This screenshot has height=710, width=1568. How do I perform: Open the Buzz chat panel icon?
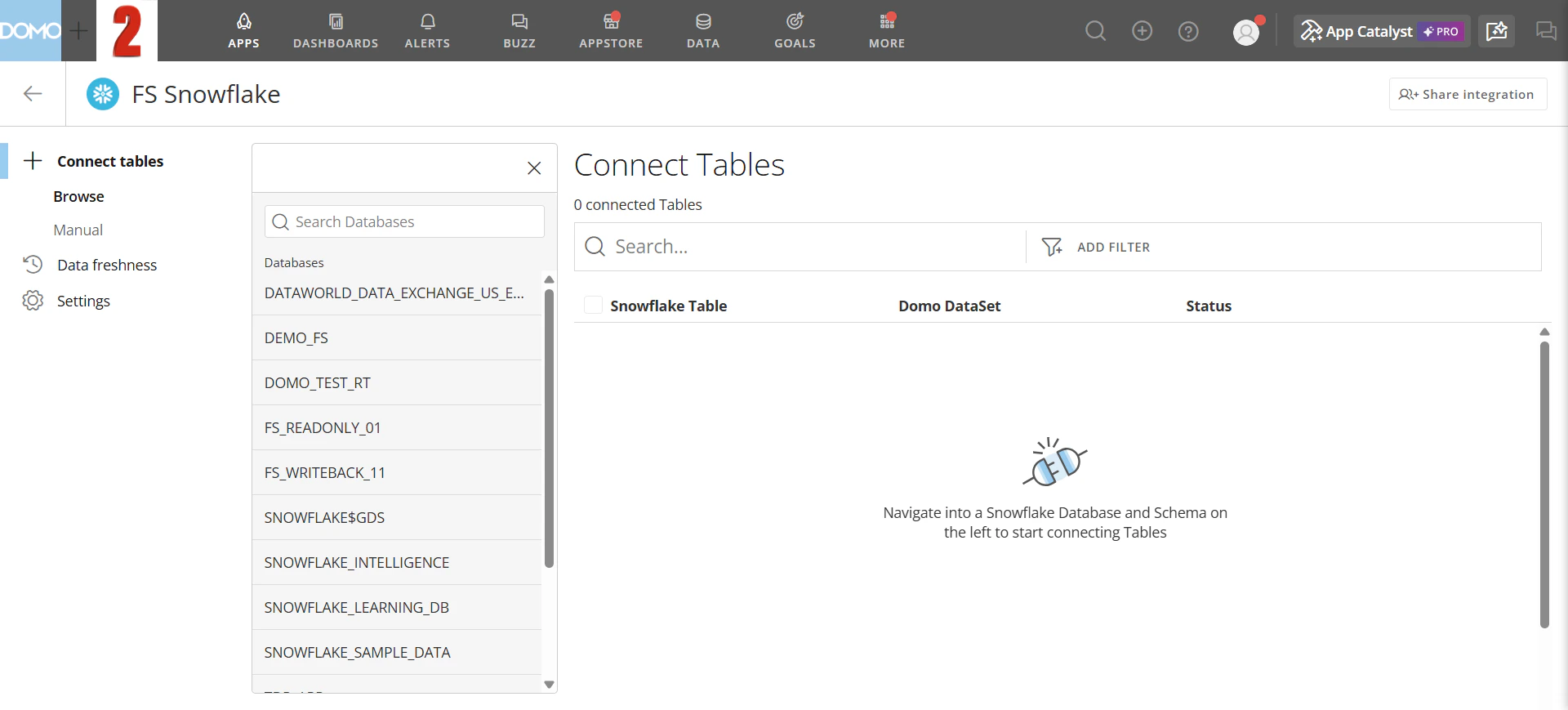pyautogui.click(x=1545, y=31)
